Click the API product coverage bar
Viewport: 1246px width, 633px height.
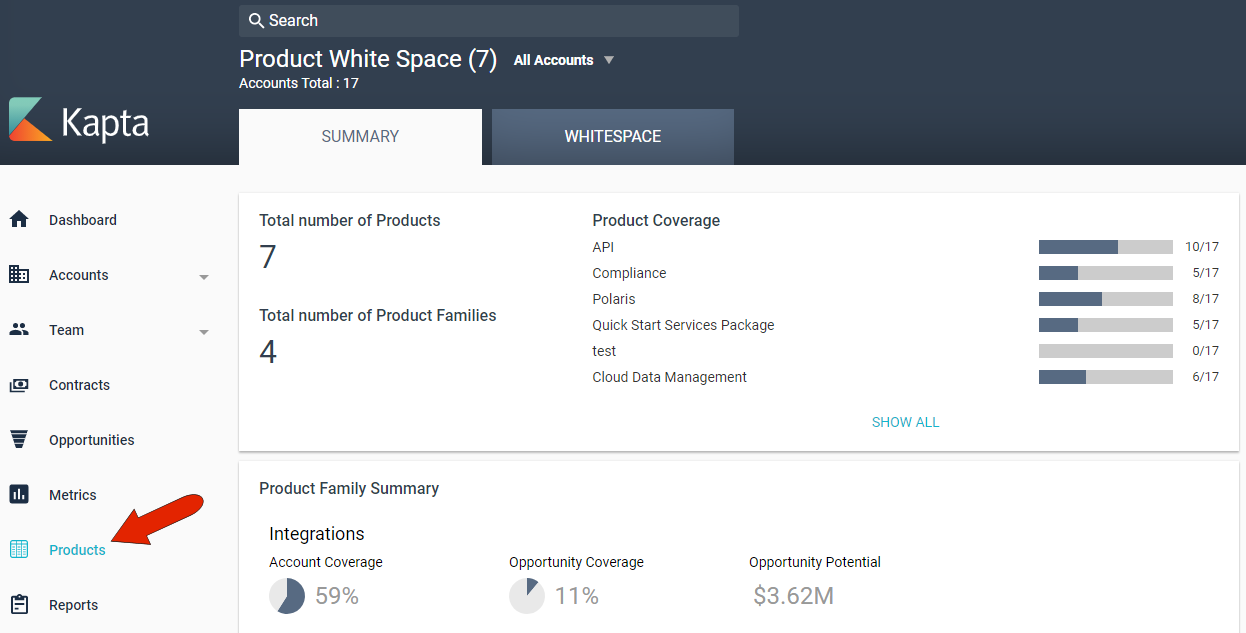click(1105, 247)
